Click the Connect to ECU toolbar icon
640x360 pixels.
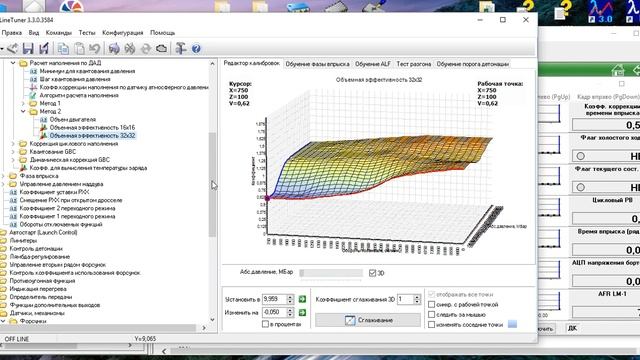(114, 49)
